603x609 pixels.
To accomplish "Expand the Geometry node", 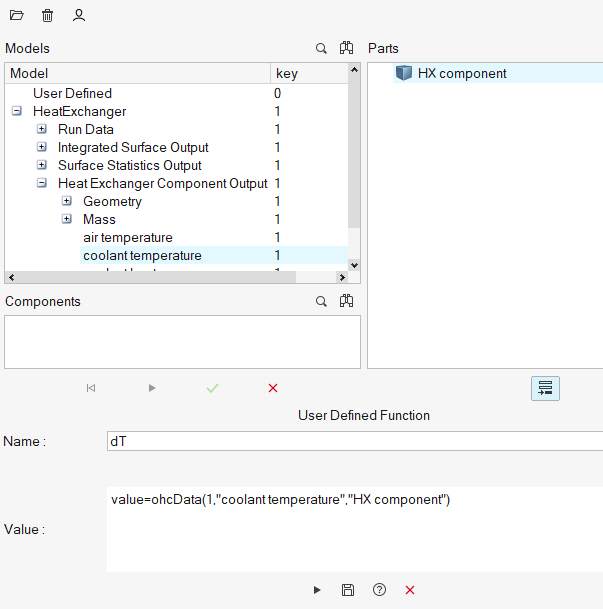I will click(x=67, y=202).
